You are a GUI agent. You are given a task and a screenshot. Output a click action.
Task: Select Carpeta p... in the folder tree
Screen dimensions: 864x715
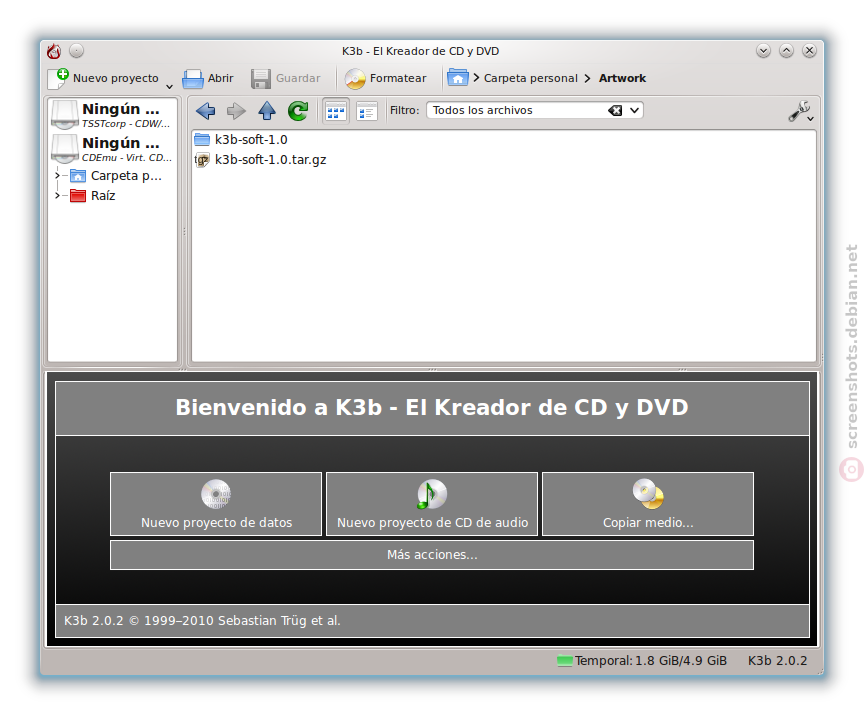tap(116, 176)
